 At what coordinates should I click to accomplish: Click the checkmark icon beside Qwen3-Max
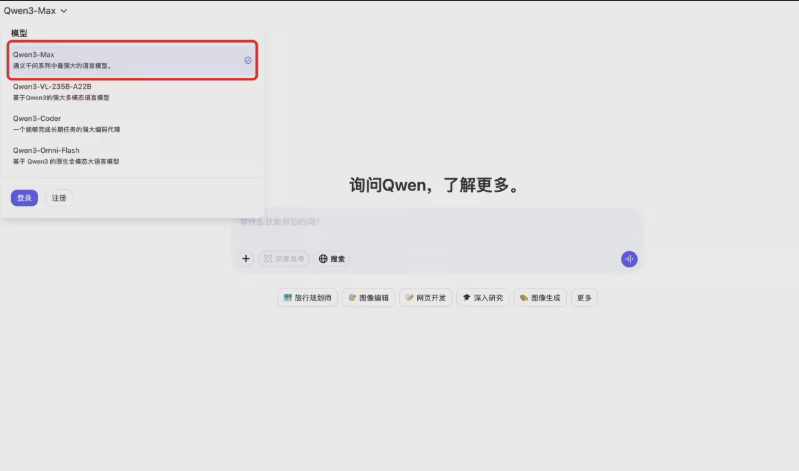click(248, 60)
